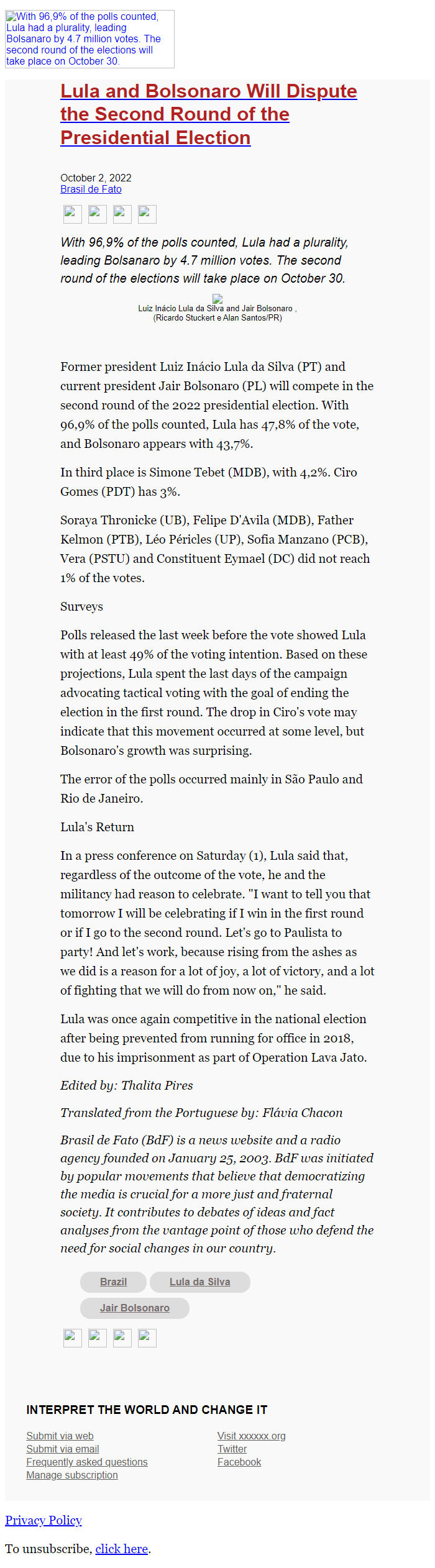
Task: Click the fourth share icon under the byline
Action: pos(147,214)
